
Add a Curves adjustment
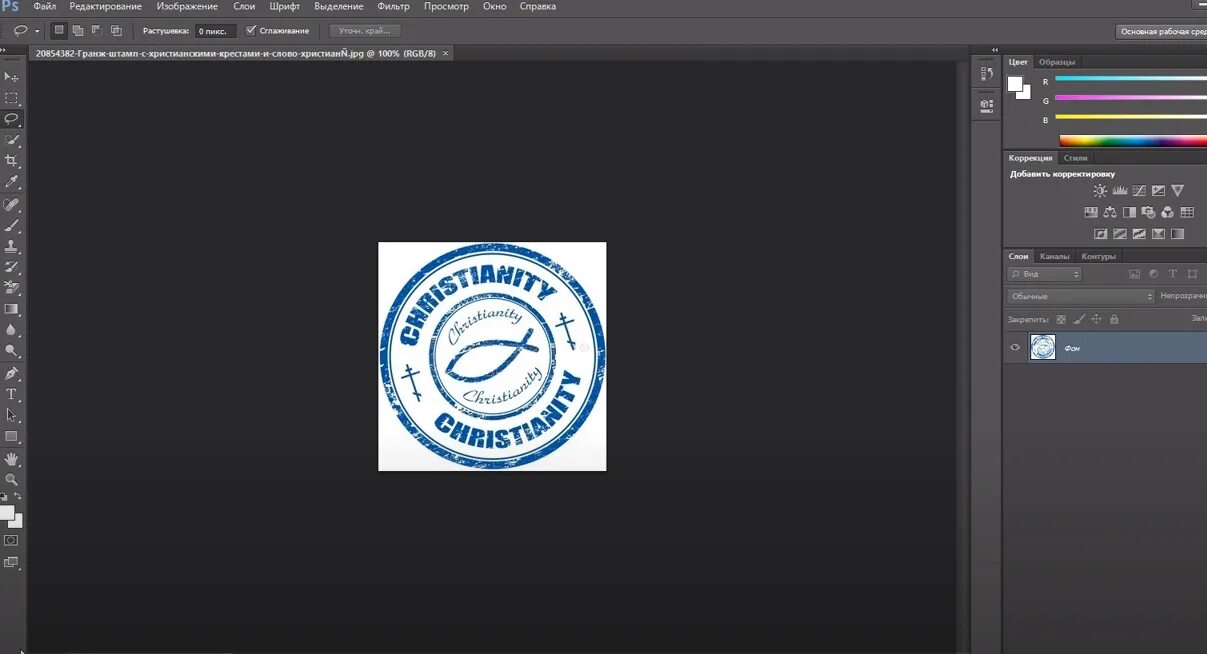point(1139,191)
